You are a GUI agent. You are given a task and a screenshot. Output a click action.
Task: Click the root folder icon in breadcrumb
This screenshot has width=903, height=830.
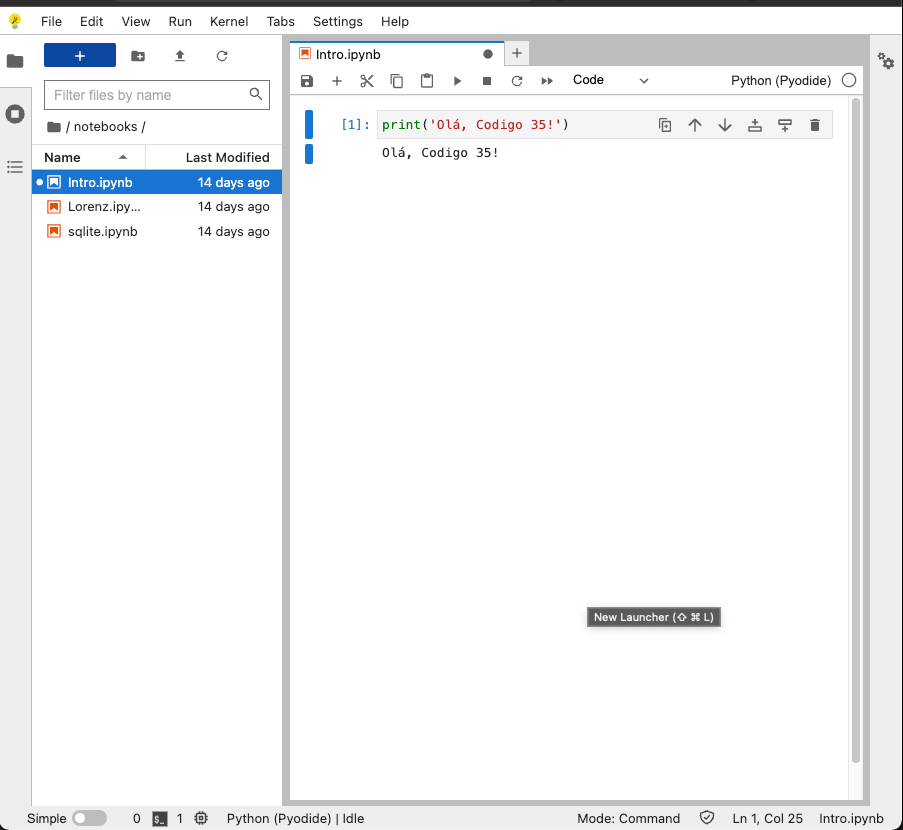click(x=54, y=127)
